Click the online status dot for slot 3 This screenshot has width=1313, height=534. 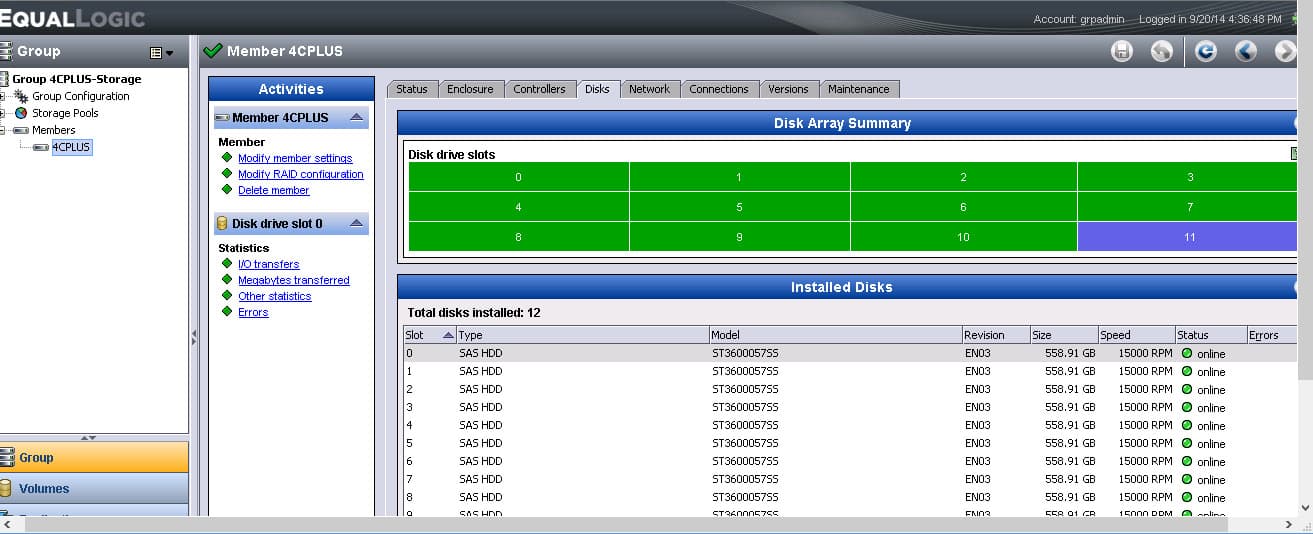[1187, 407]
